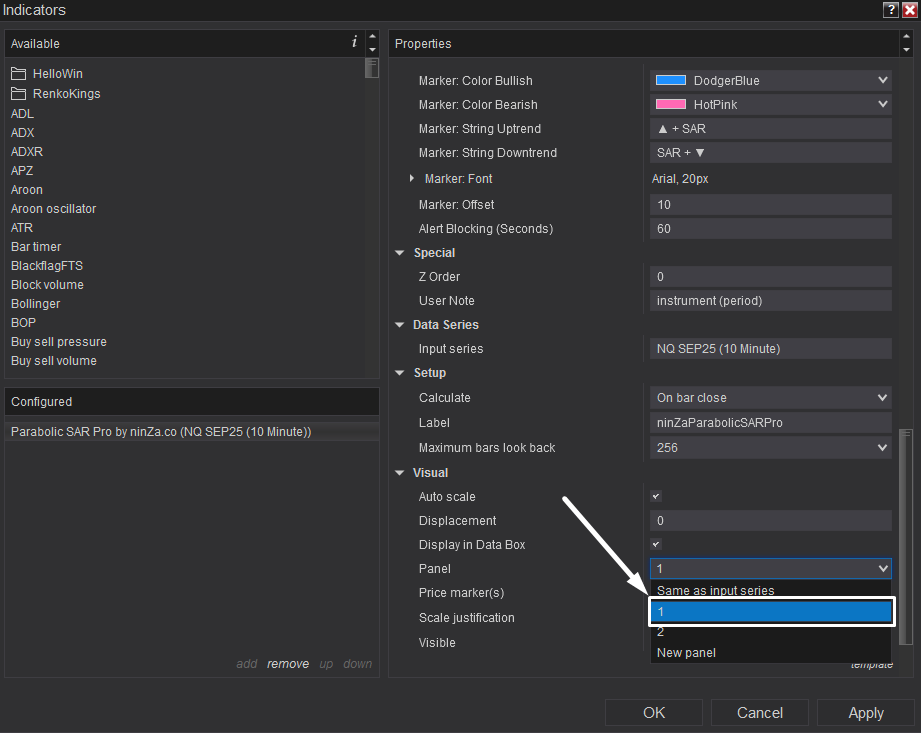
Task: Collapse the Visual section
Action: coord(400,473)
